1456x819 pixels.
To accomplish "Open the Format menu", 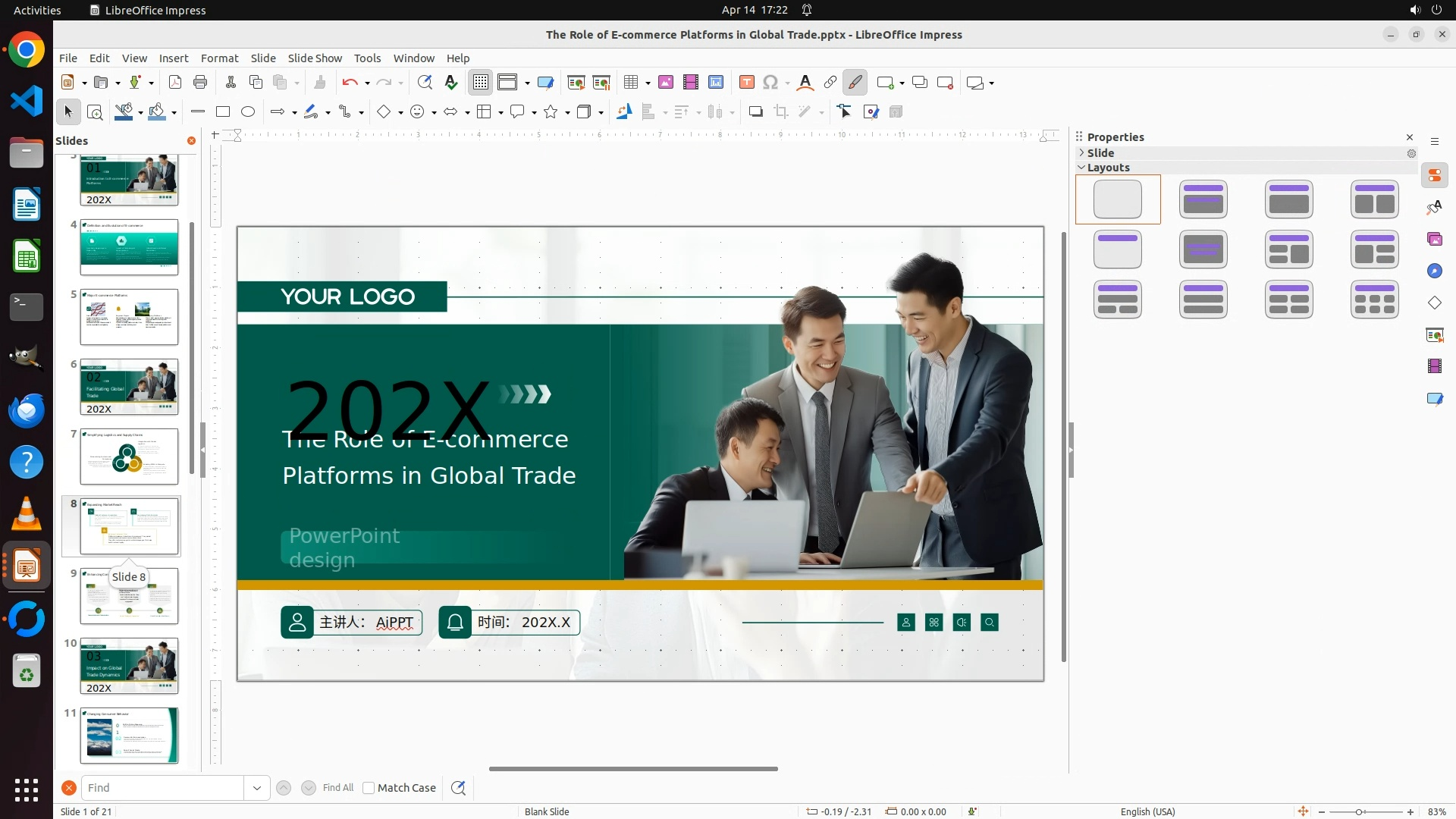I will pyautogui.click(x=219, y=58).
